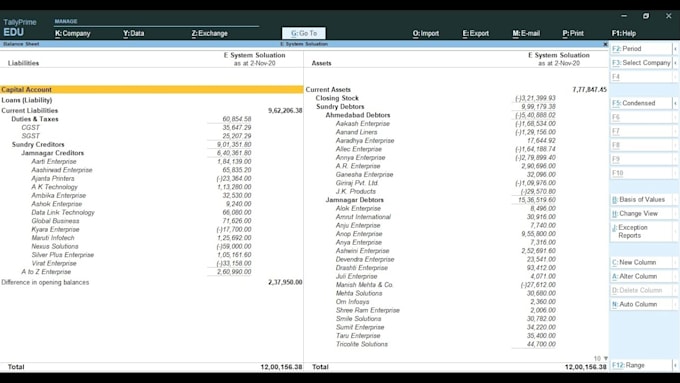Click B: Basis of Values button
680x383 pixels.
click(x=641, y=200)
